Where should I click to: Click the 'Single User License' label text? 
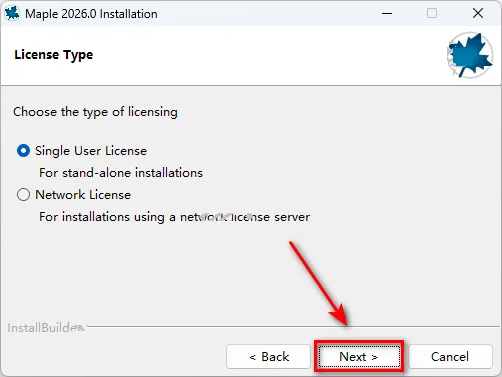(91, 151)
